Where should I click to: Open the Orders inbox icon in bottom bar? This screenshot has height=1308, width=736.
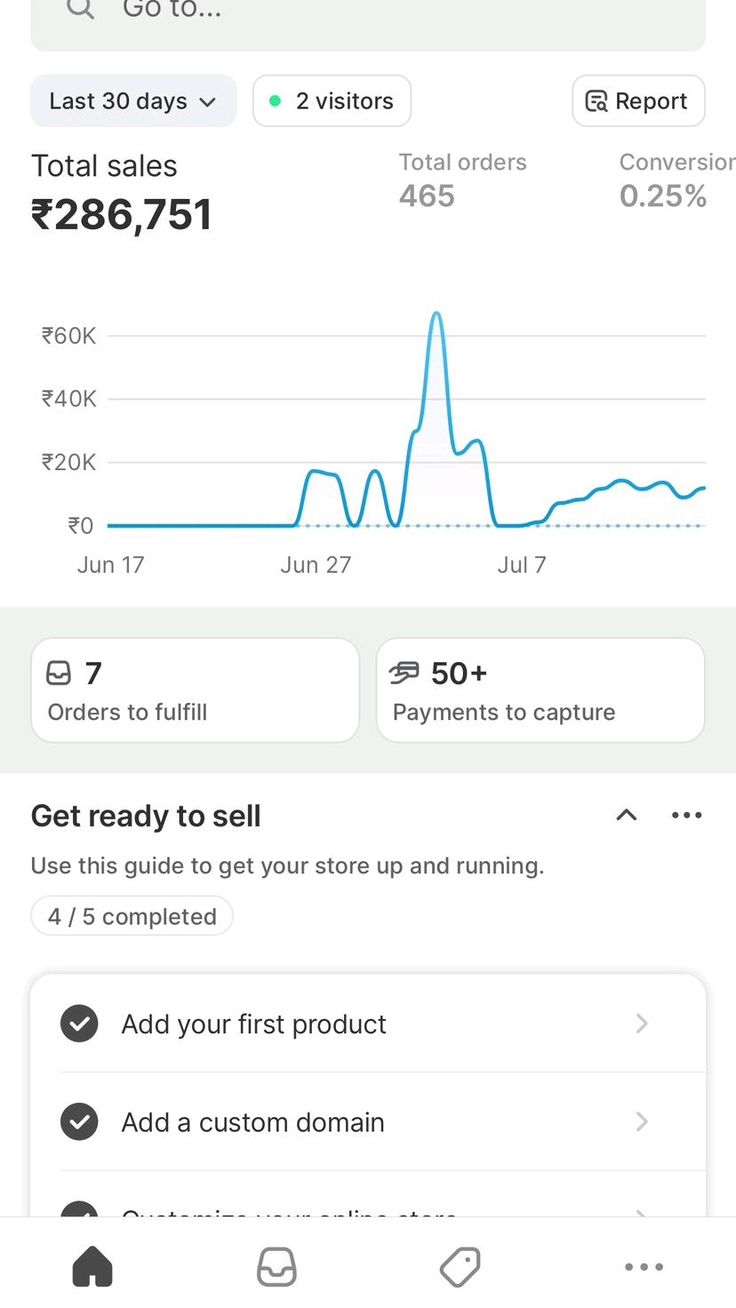(x=276, y=1267)
